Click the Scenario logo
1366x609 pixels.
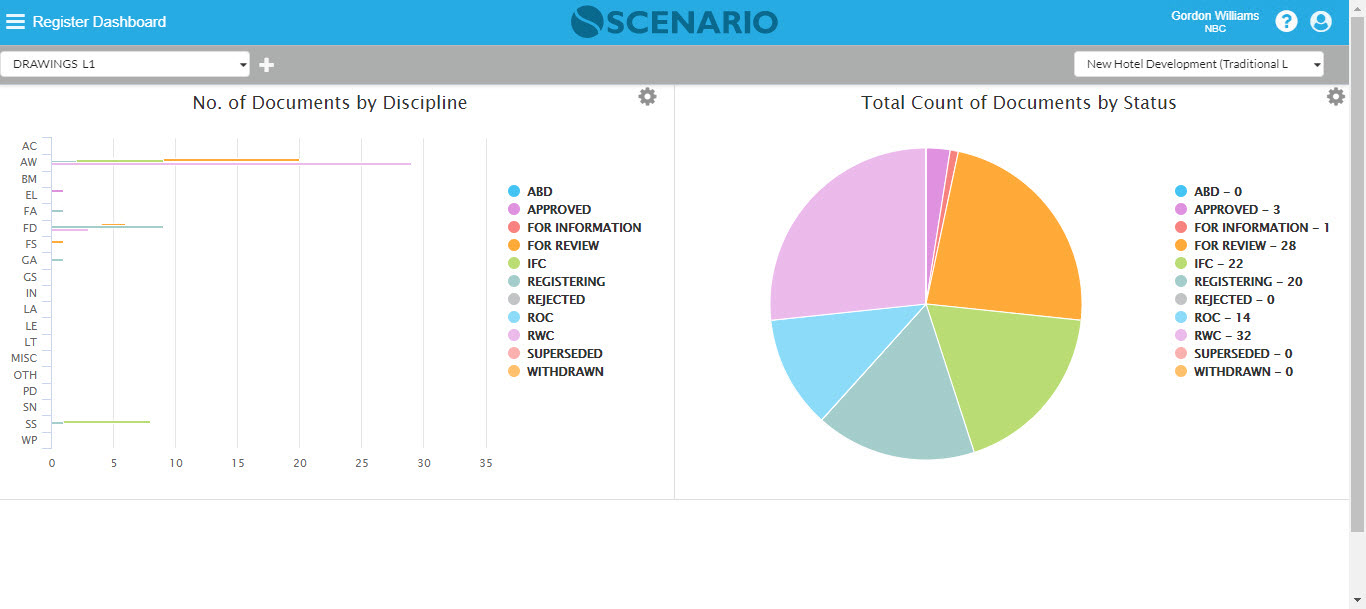pyautogui.click(x=674, y=21)
